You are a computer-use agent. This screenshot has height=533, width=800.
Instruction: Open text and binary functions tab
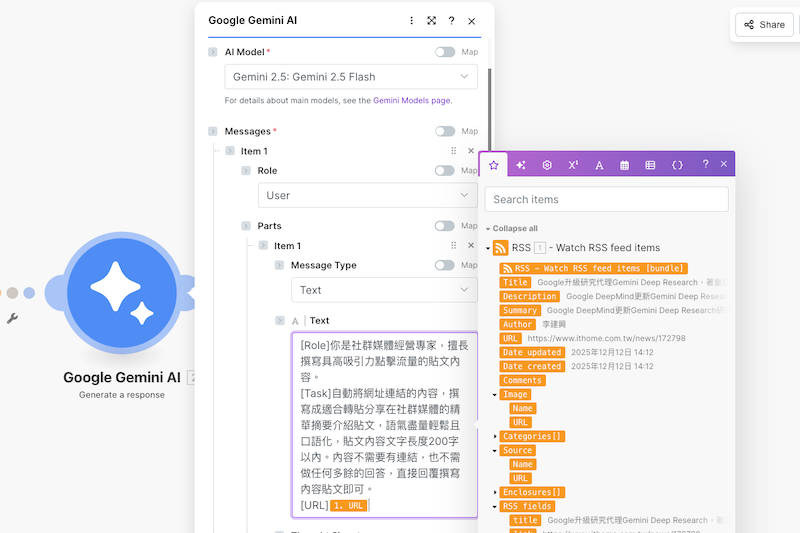coord(599,164)
